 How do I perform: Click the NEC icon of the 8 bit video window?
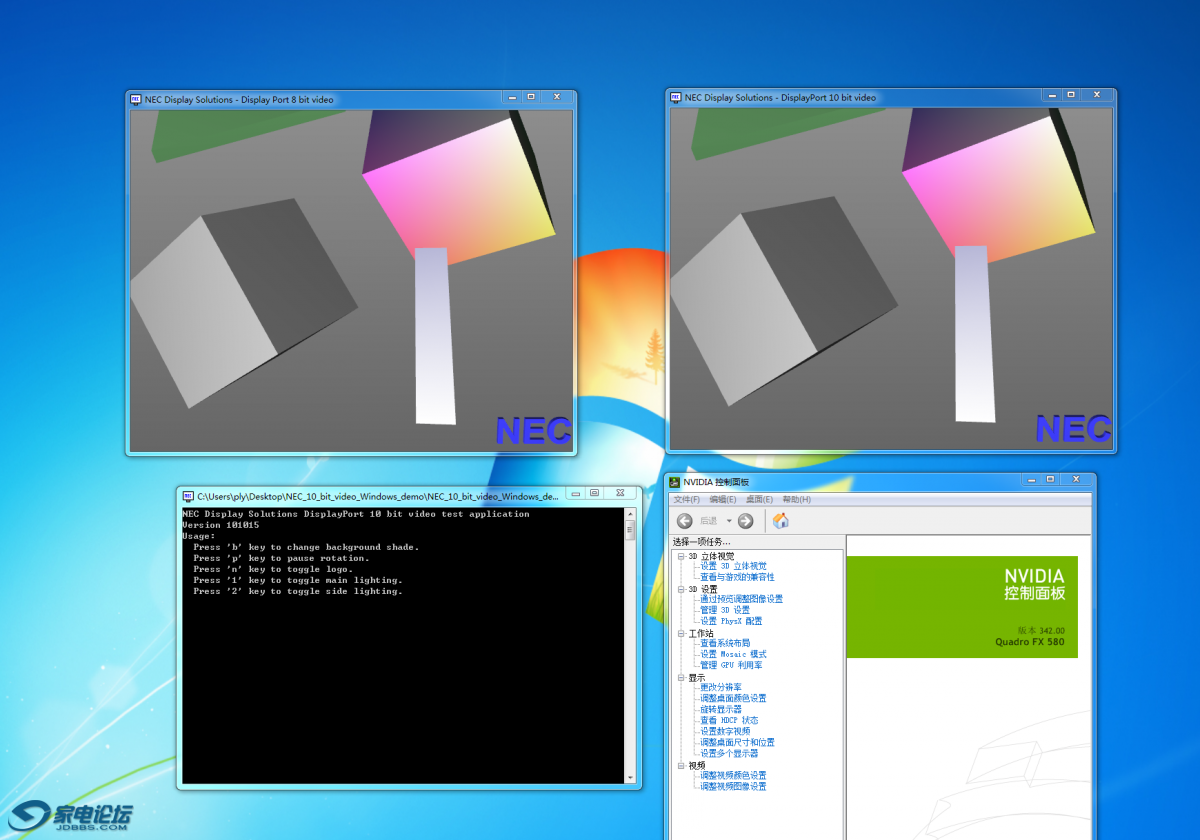pyautogui.click(x=136, y=99)
